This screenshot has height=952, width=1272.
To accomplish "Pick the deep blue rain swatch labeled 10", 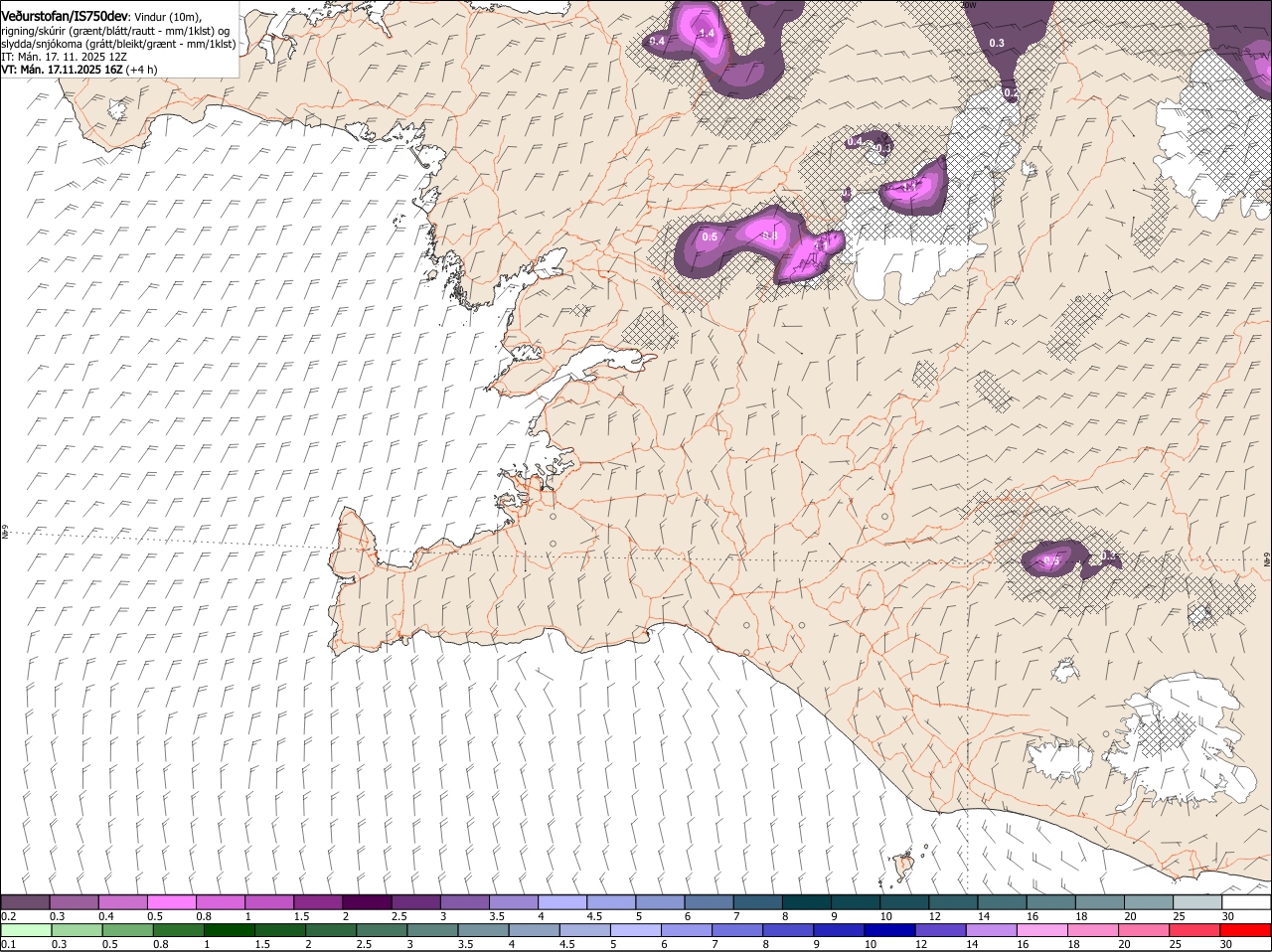I will point(889,930).
